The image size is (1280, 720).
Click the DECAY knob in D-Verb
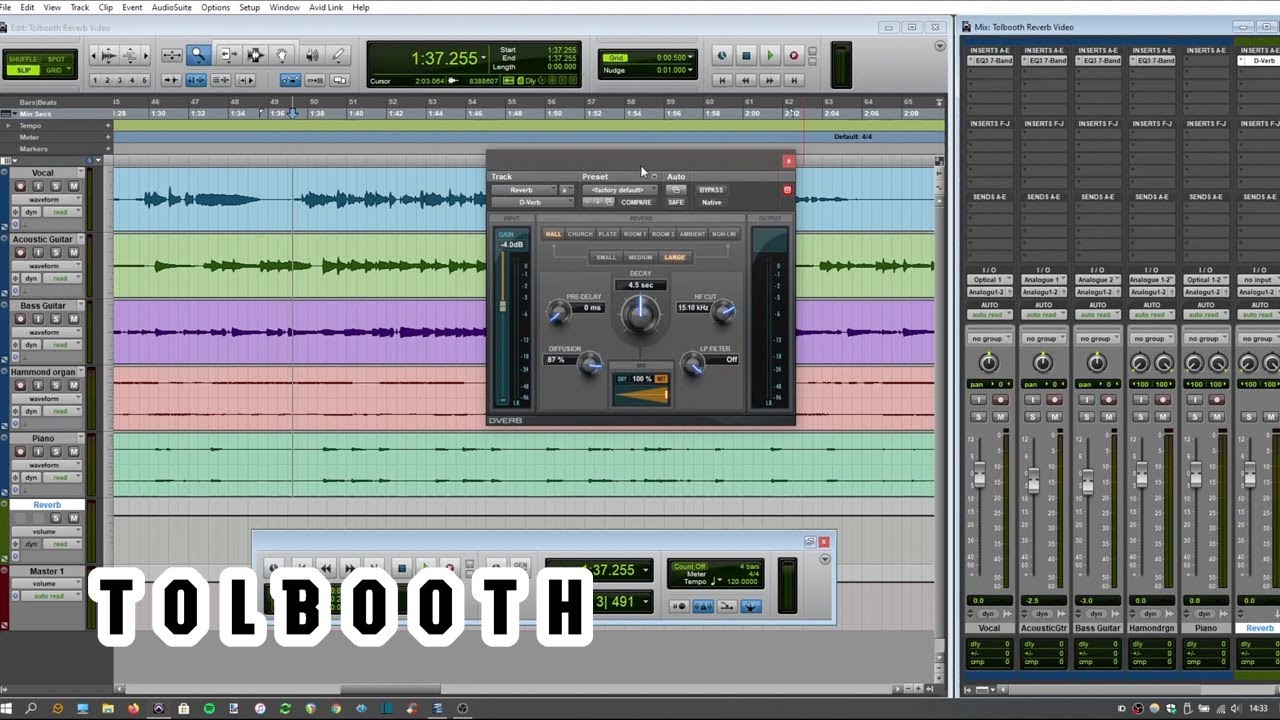640,315
